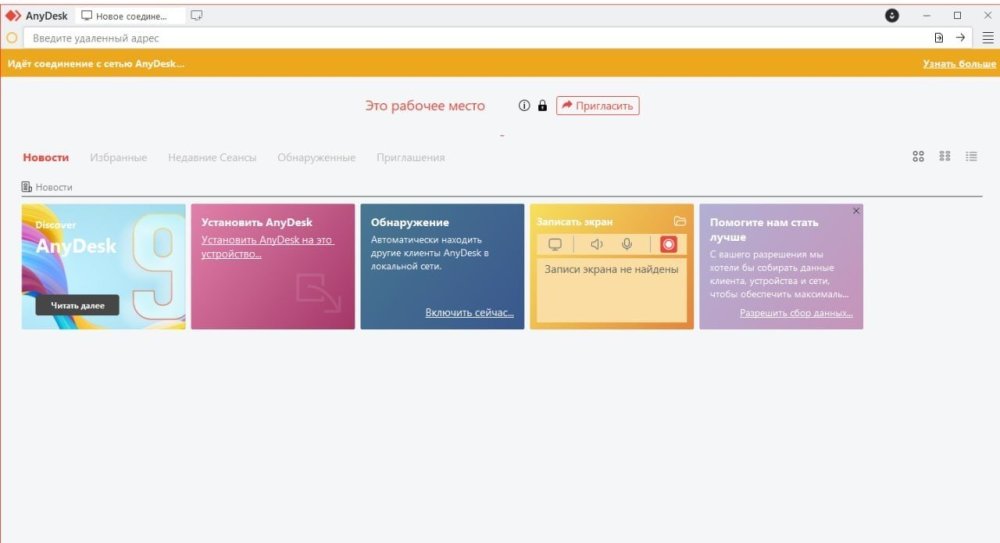Open the Недавние Сеансы tab
The height and width of the screenshot is (543, 1000).
pos(212,158)
